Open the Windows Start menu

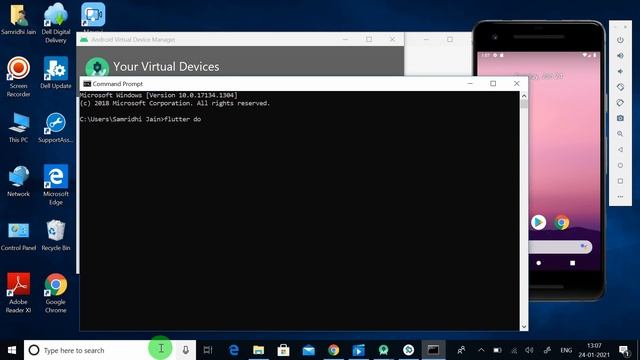[x=12, y=350]
